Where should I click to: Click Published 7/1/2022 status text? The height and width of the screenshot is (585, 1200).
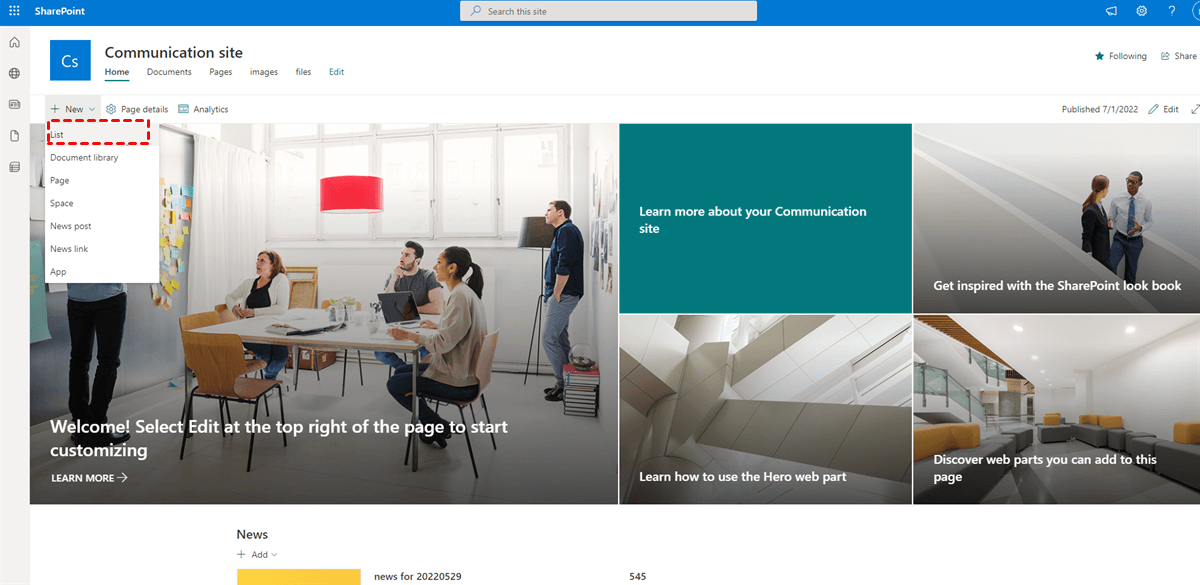click(x=1101, y=109)
